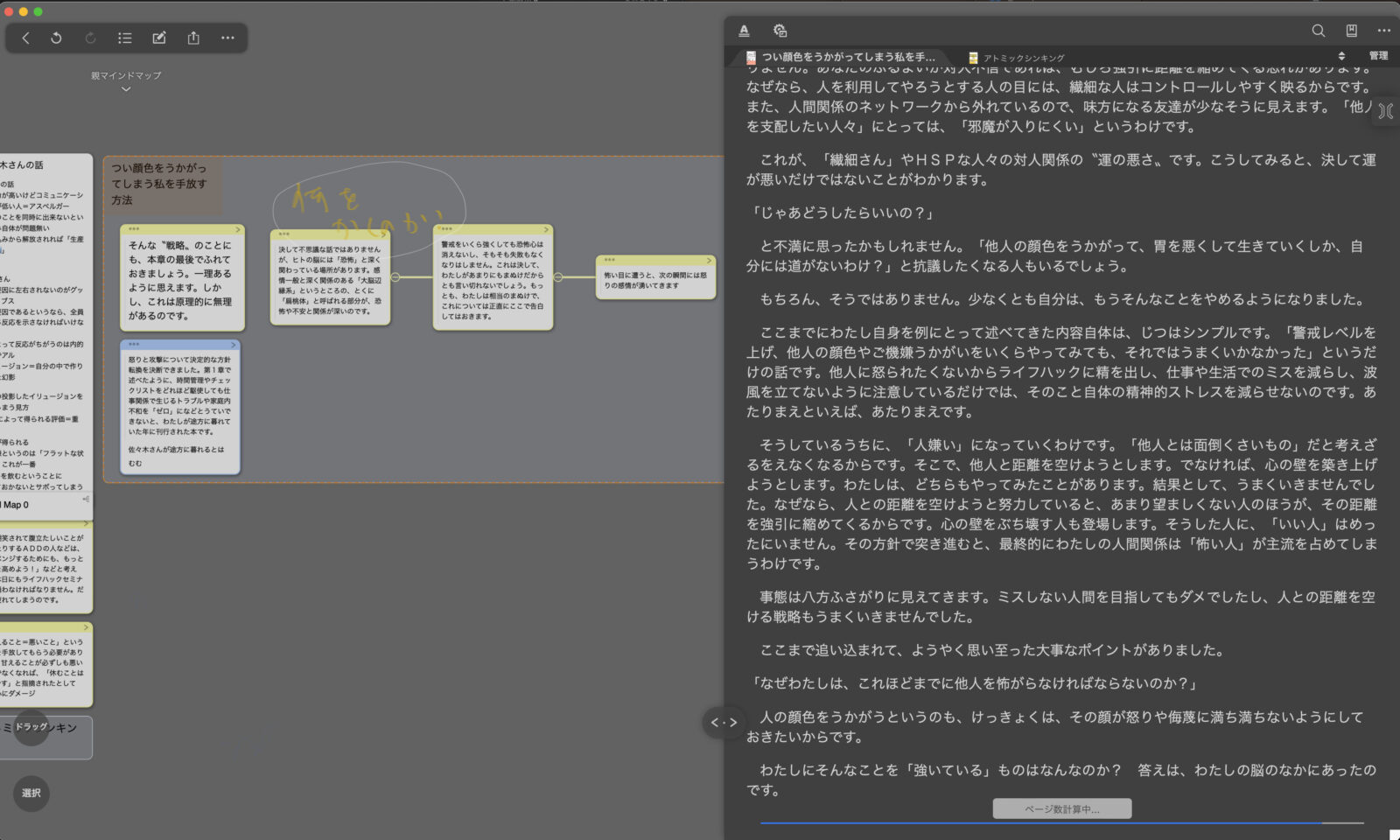Open the share export icon
1400x840 pixels.
[193, 38]
